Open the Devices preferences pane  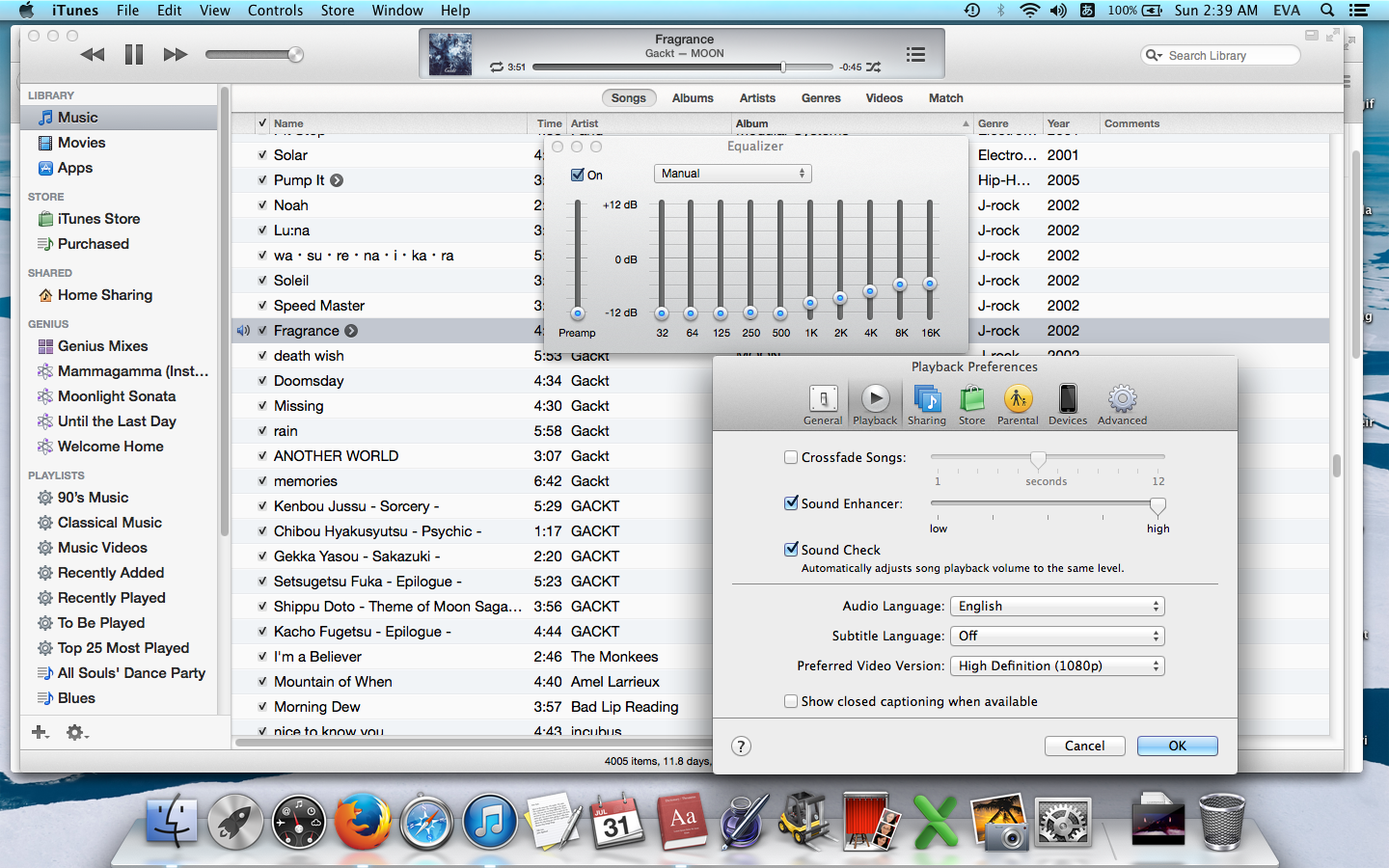coord(1068,404)
